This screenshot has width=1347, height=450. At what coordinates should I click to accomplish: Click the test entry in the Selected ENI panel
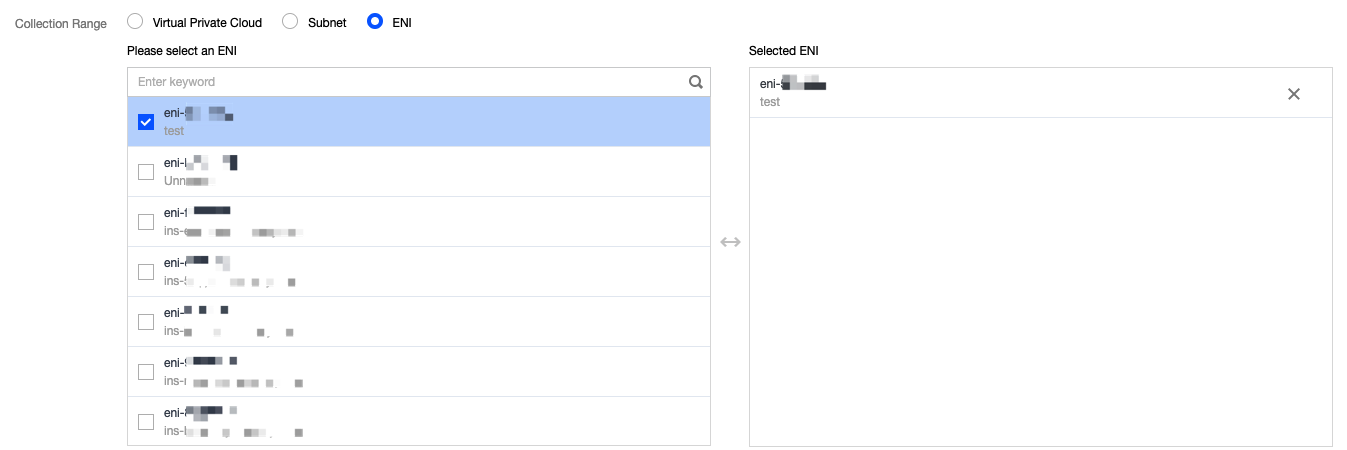pyautogui.click(x=792, y=92)
